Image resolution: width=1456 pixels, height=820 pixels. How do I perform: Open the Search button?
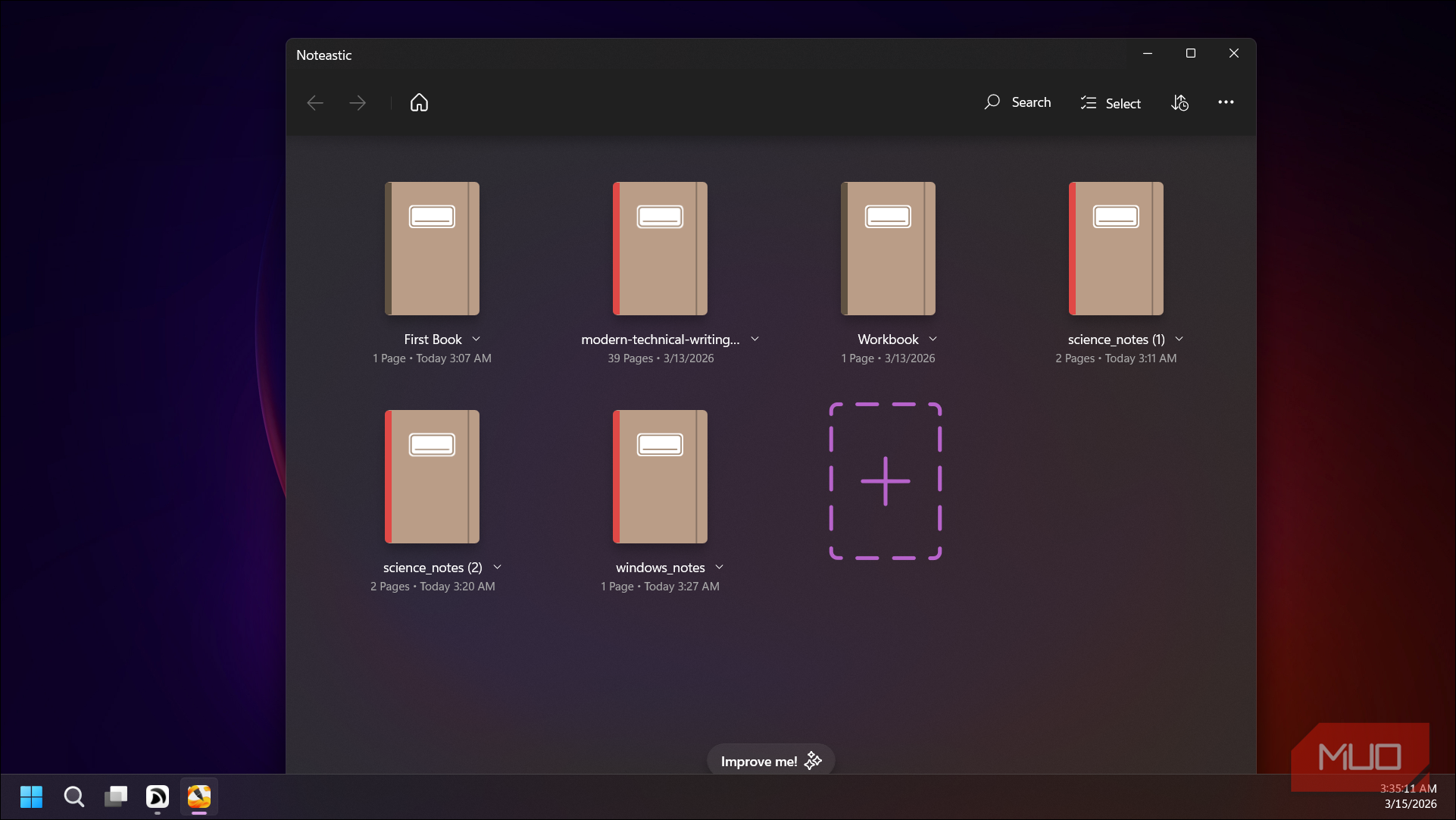click(x=1017, y=102)
